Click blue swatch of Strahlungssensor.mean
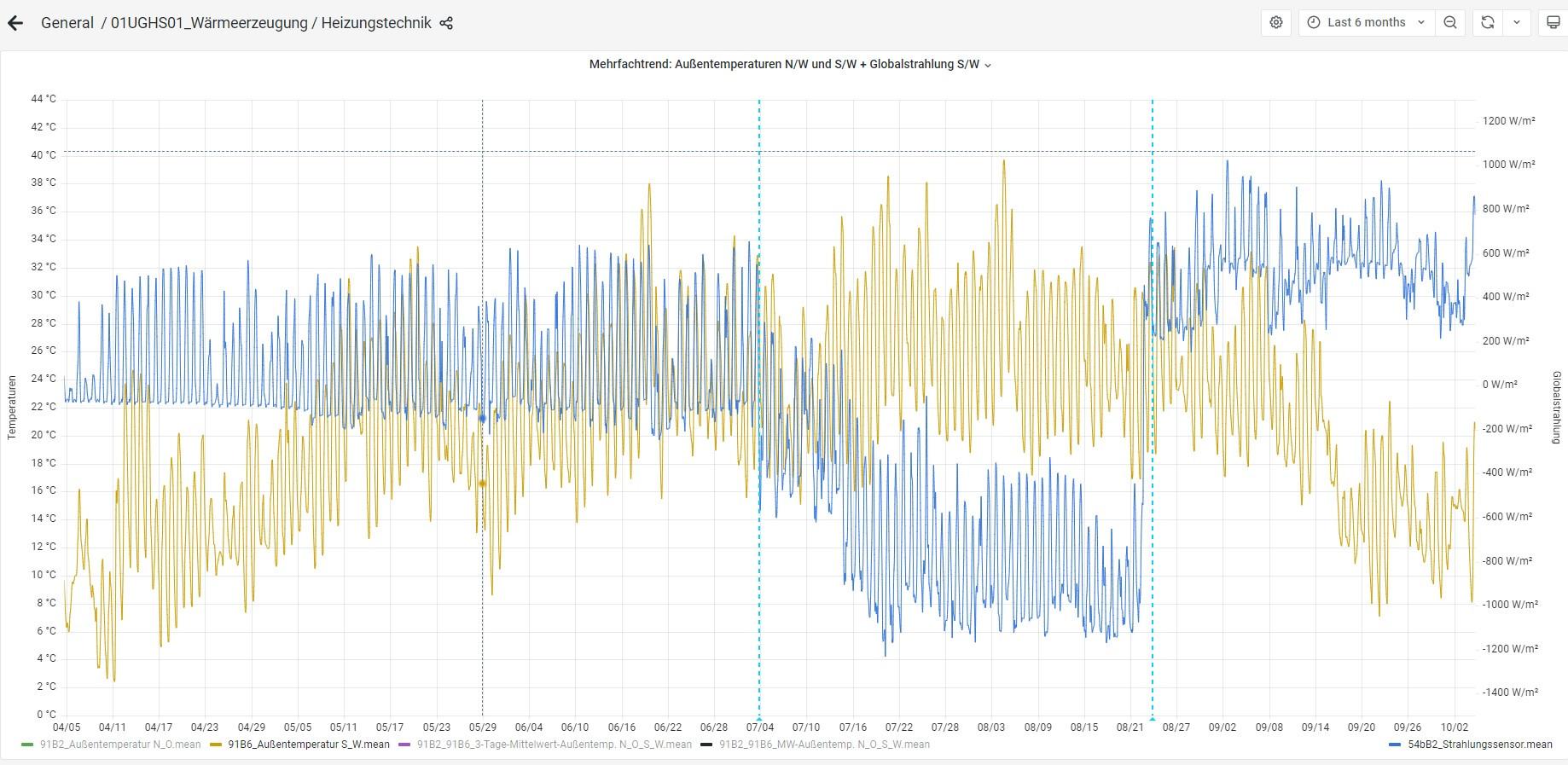1568x765 pixels. tap(1396, 745)
